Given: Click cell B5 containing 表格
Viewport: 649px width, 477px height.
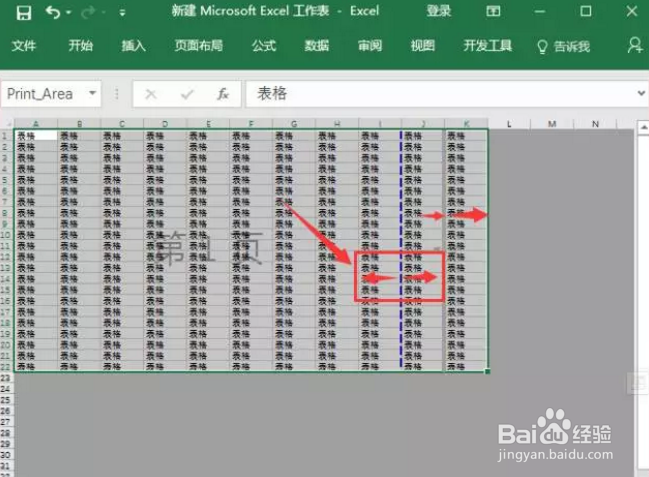Looking at the screenshot, I should click(79, 180).
